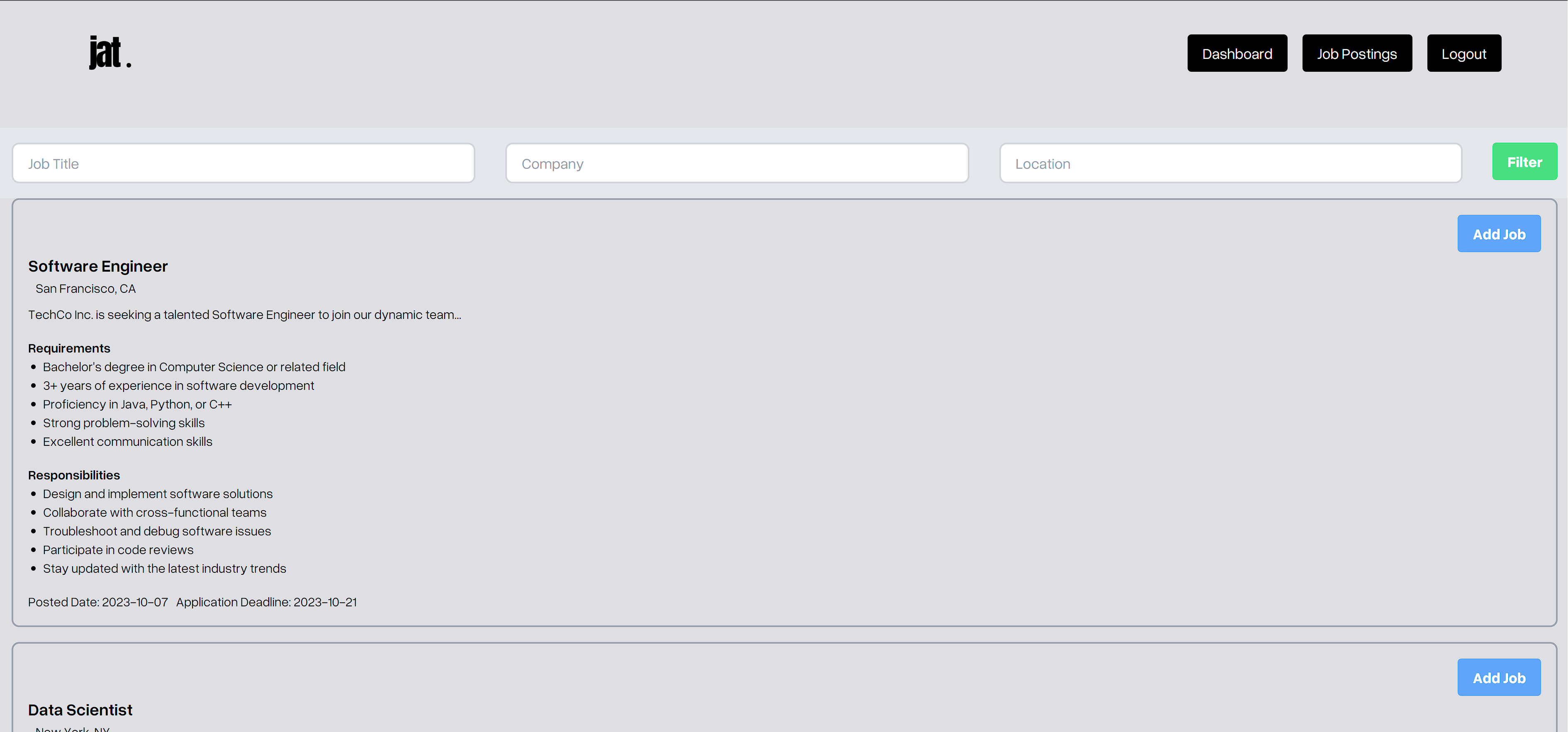Click the Data Scientist job title
The image size is (1568, 732).
pyautogui.click(x=80, y=710)
